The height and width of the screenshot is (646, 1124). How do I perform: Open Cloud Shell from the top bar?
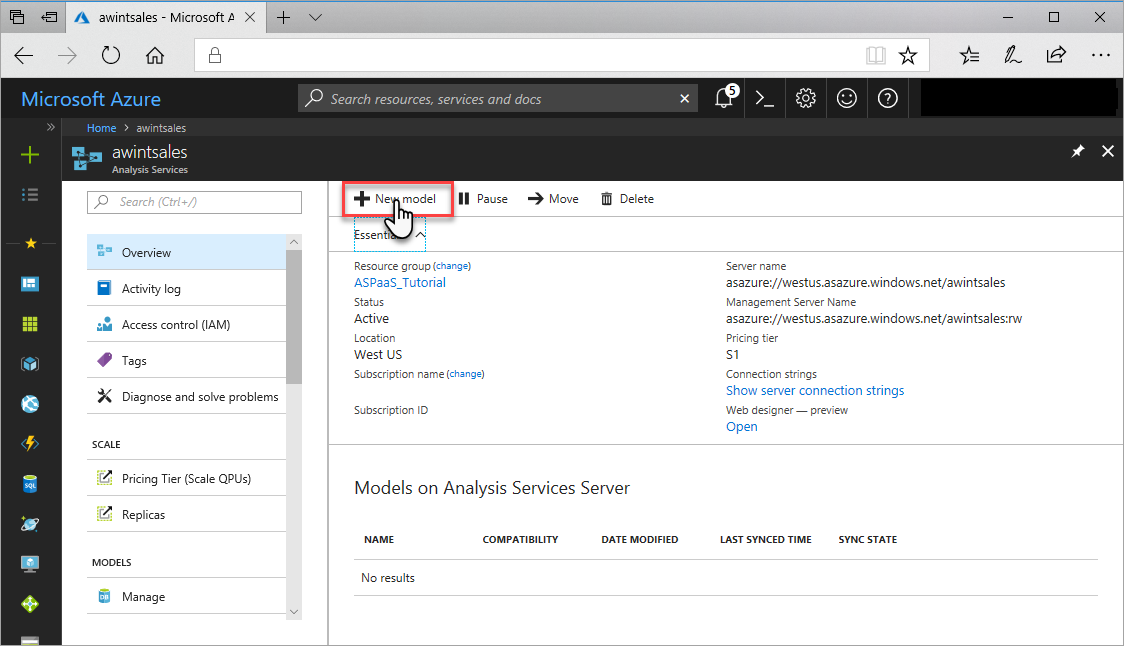pos(763,98)
